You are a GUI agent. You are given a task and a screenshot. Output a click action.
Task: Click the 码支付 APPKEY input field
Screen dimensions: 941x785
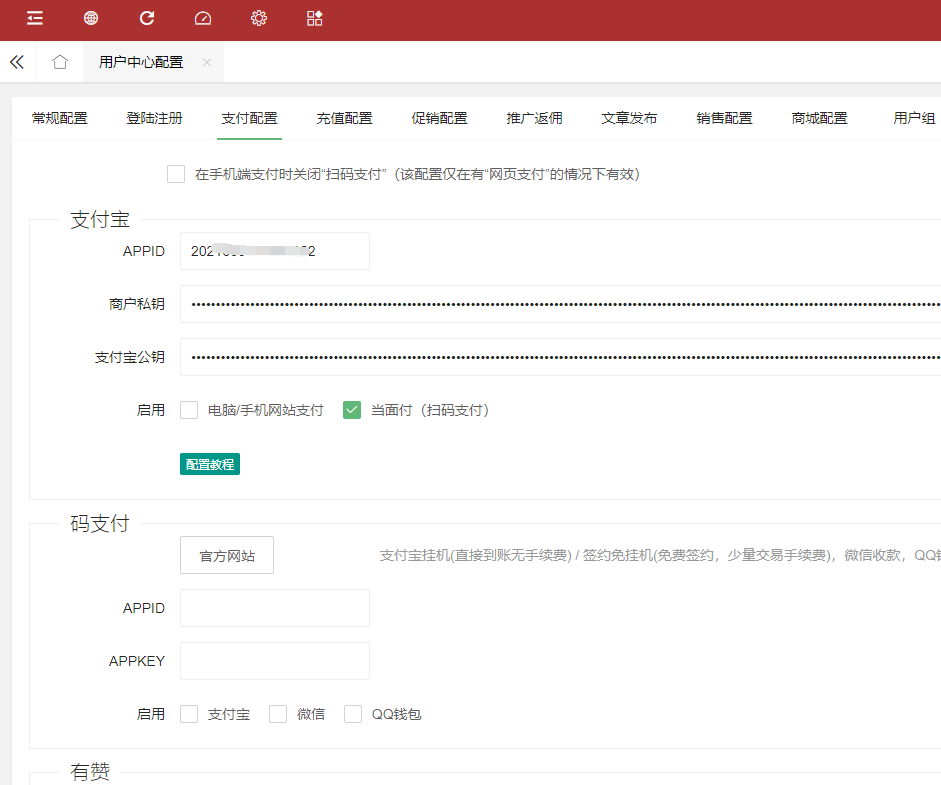tap(275, 661)
